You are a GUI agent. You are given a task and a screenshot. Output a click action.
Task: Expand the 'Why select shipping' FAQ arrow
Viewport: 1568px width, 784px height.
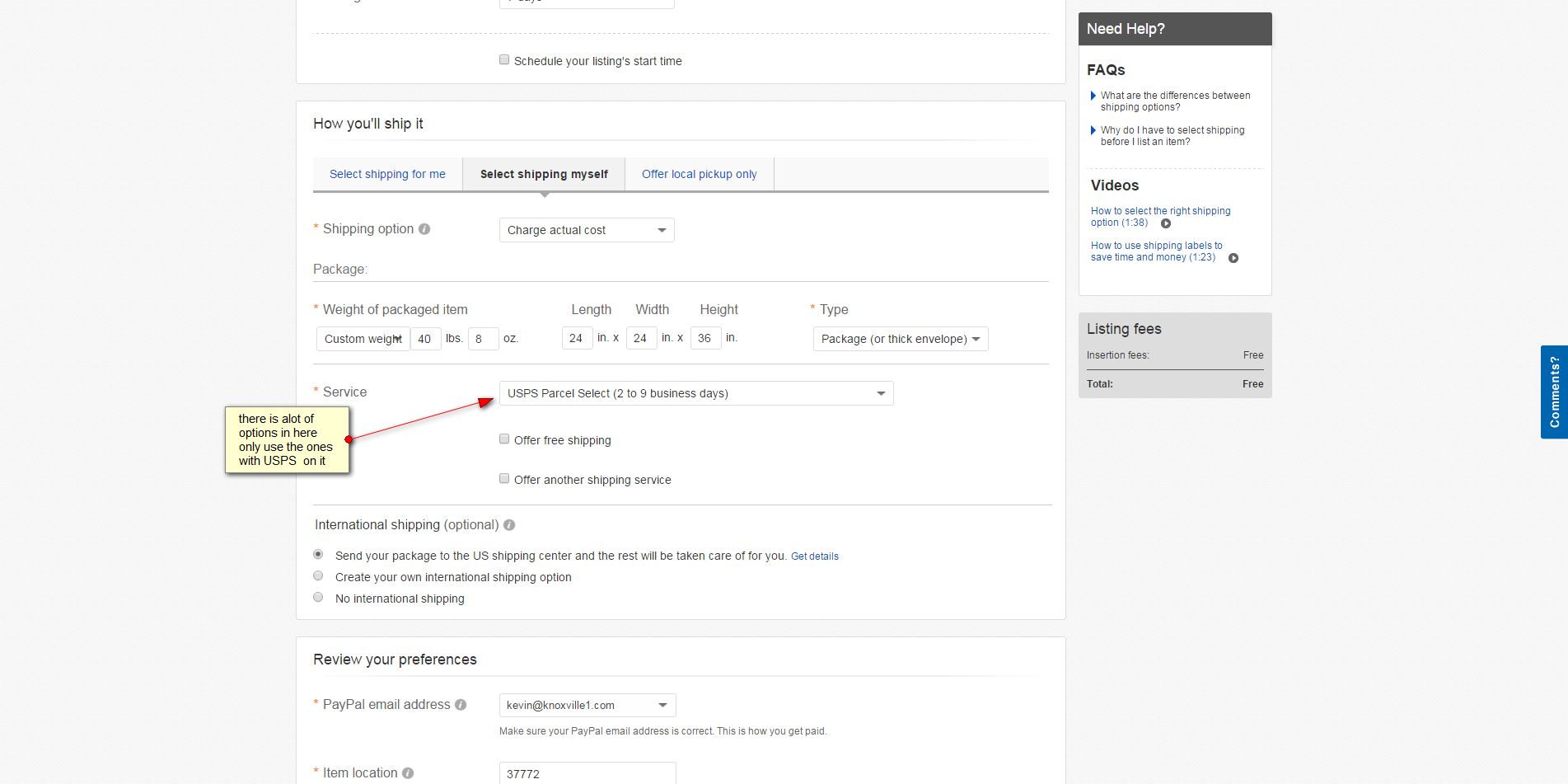pyautogui.click(x=1093, y=130)
